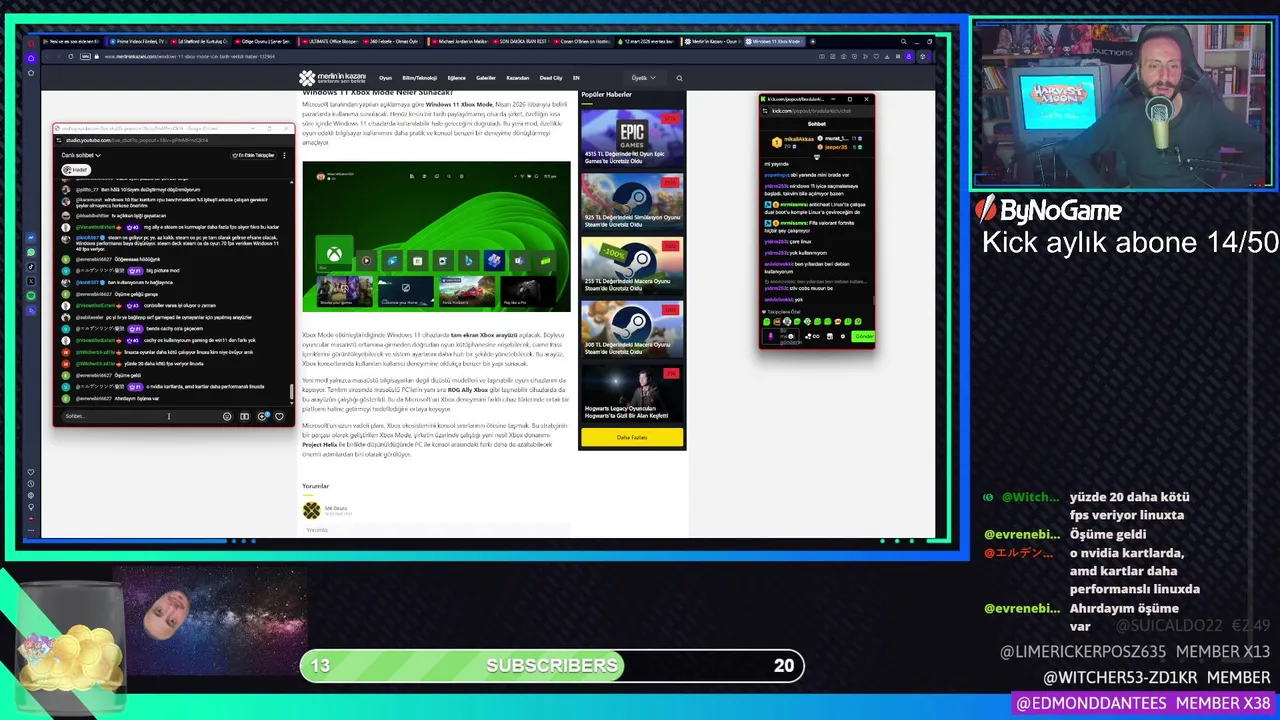This screenshot has height=720, width=1280.
Task: Click the Yorumlar comment input box
Action: point(436,530)
